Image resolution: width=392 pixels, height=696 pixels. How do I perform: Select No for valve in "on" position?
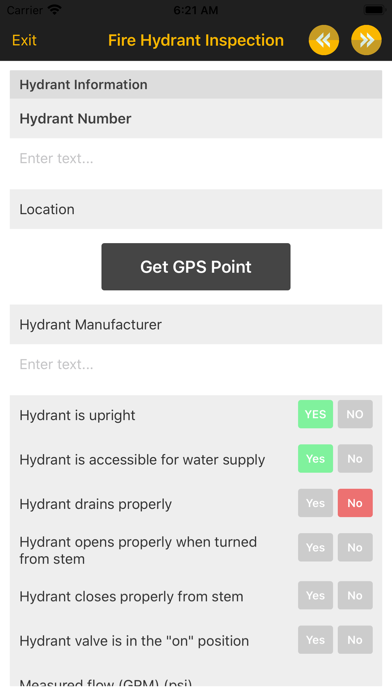pos(355,640)
